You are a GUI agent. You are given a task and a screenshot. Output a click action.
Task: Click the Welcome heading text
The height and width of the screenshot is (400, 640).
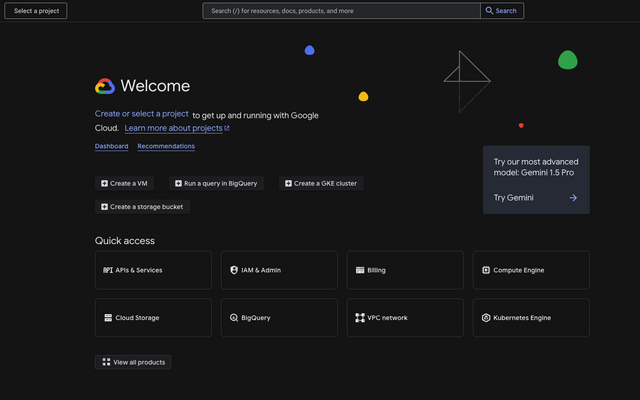click(155, 86)
